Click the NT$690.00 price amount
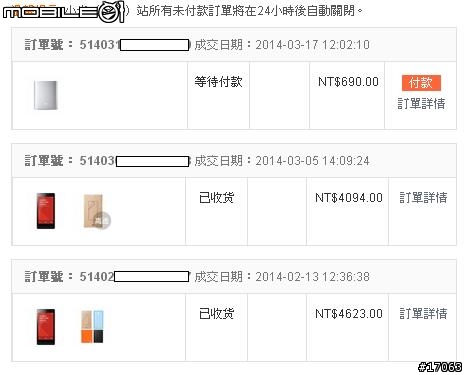The height and width of the screenshot is (375, 466). 348,82
